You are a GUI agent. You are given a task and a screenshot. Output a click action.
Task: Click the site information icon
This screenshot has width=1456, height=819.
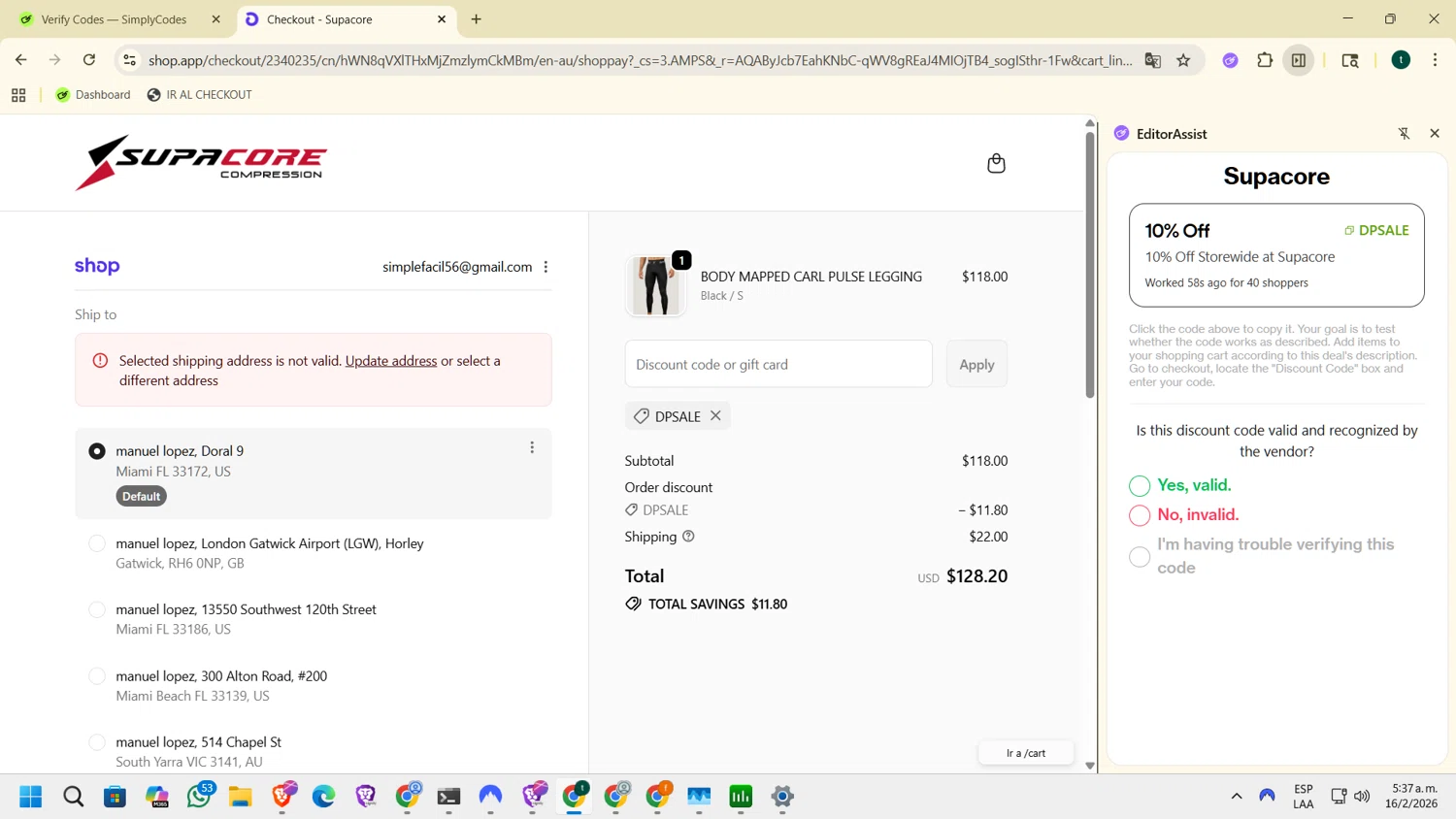click(129, 60)
